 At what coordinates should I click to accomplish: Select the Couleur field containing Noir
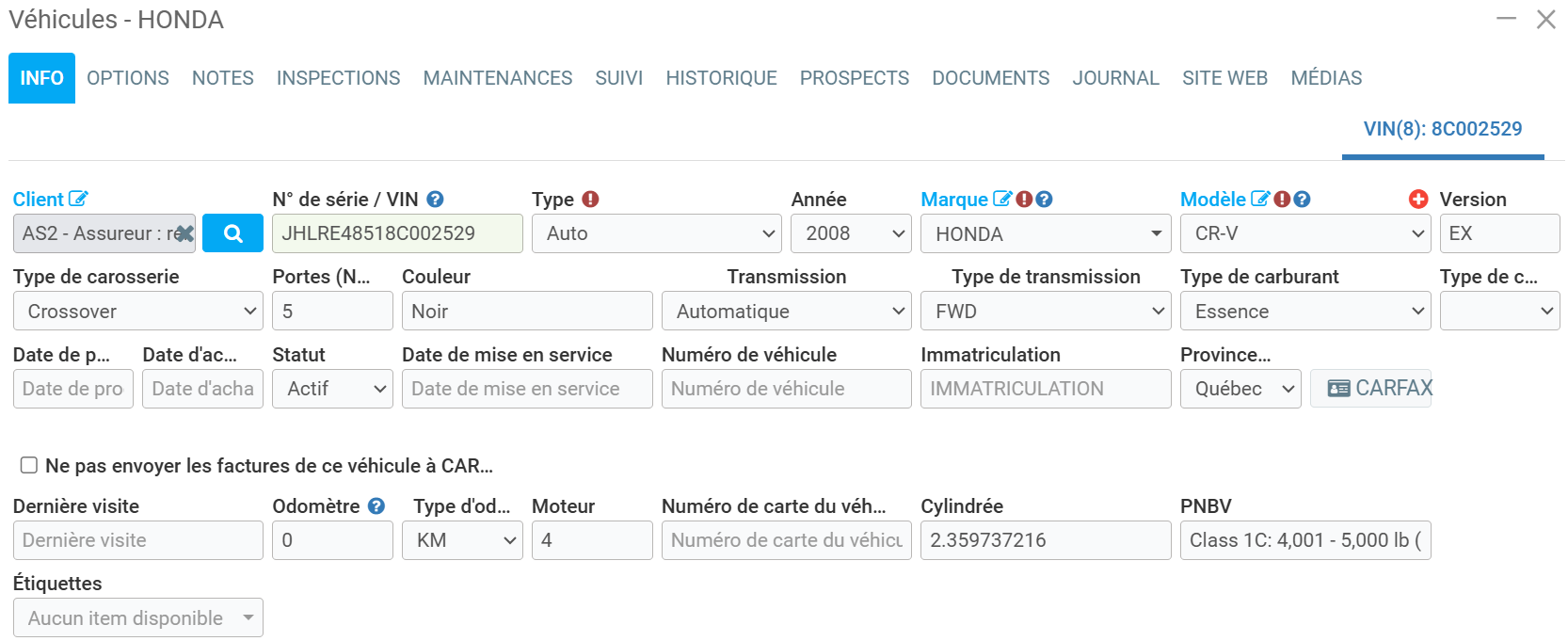point(527,312)
